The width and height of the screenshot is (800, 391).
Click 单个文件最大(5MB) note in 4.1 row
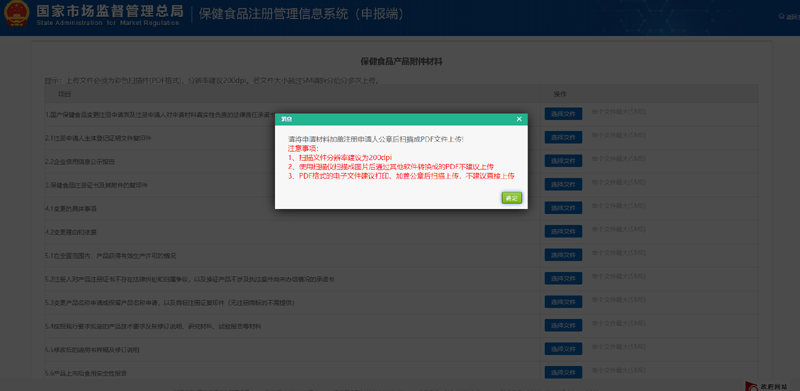(619, 206)
